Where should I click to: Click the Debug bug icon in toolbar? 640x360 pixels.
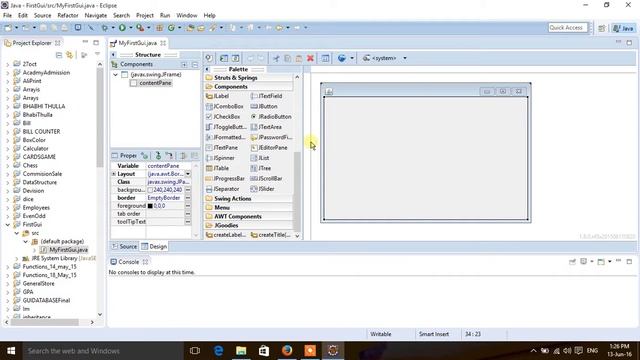(x=104, y=28)
